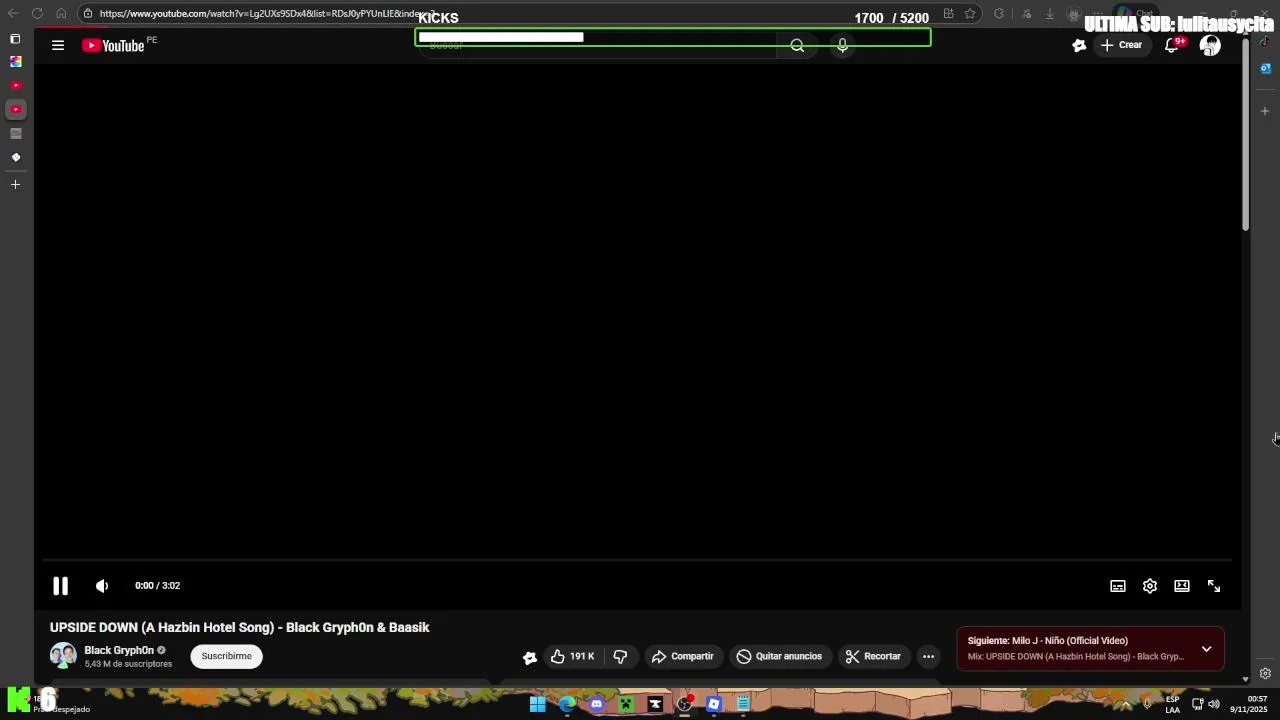Screen dimensions: 1280x720
Task: Open the Outlook sidebar icon
Action: tap(1265, 68)
